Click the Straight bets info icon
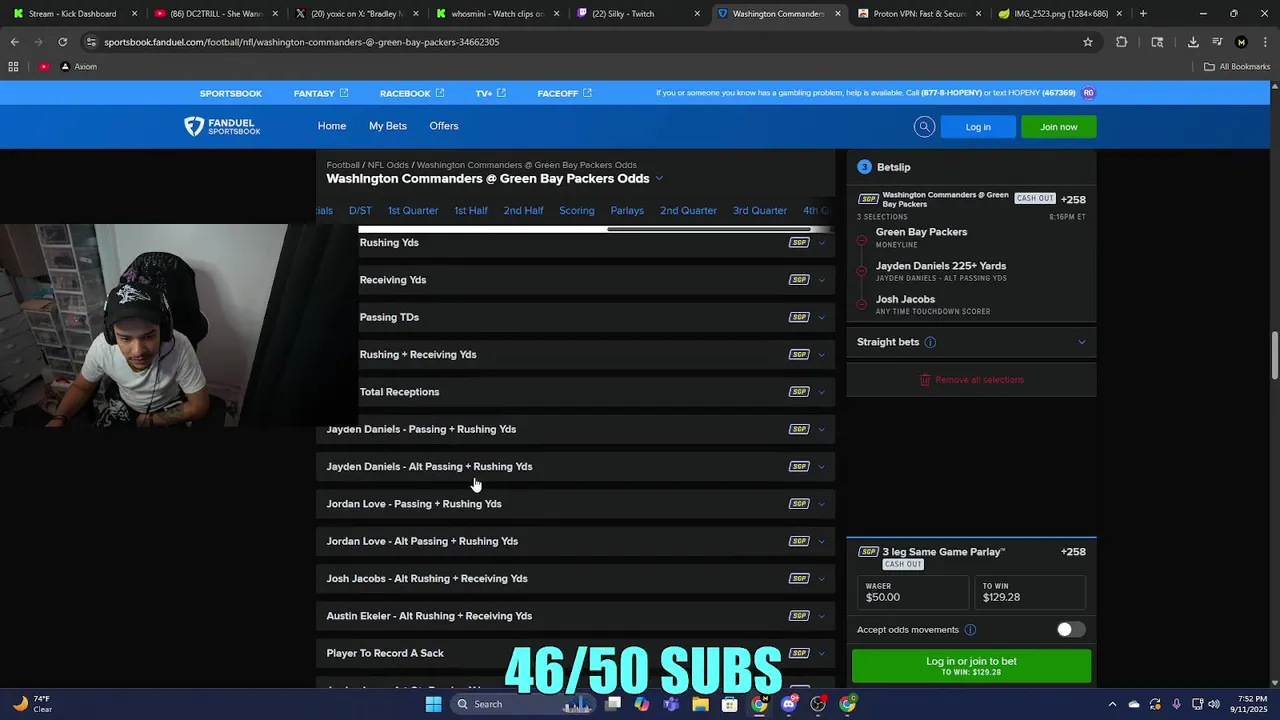 click(930, 342)
